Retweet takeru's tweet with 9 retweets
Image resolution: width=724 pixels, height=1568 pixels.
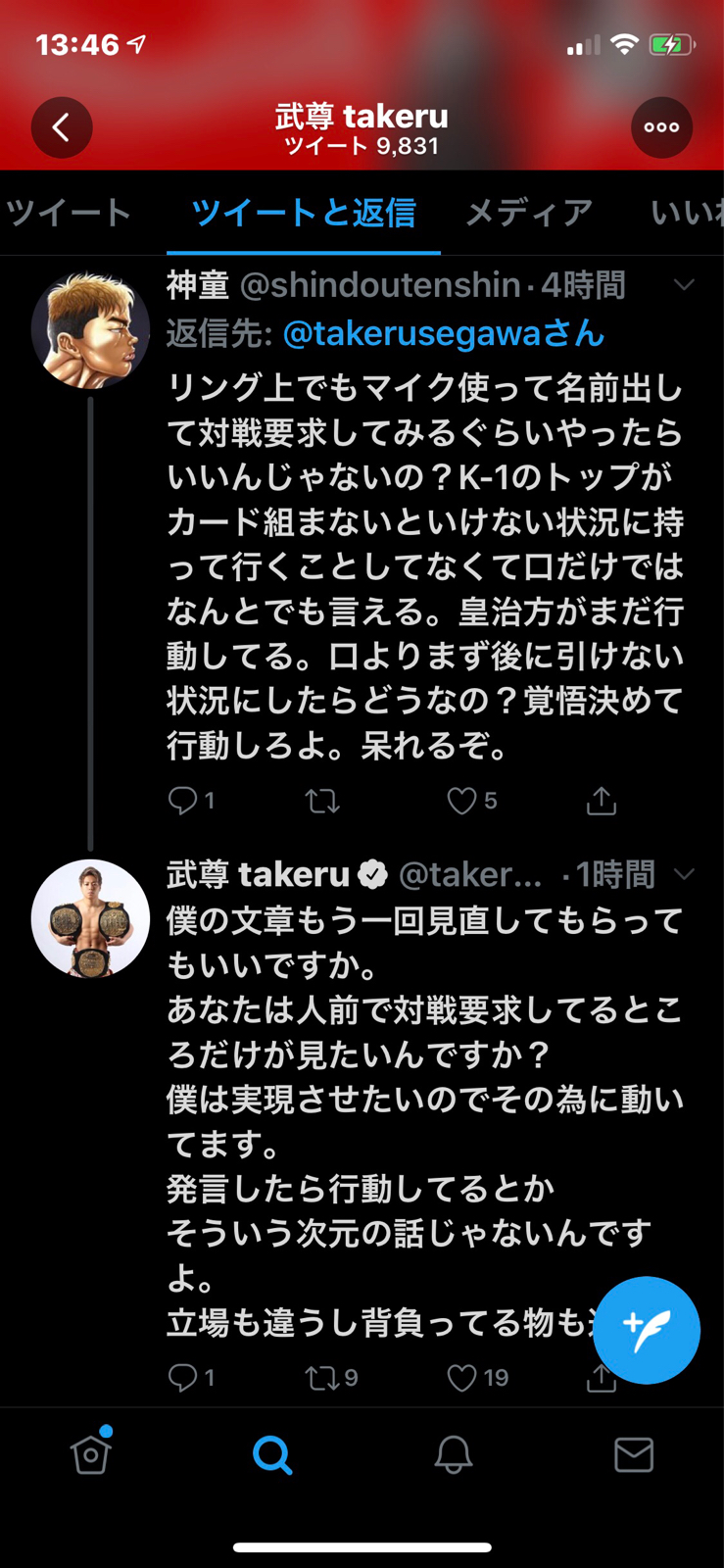click(x=322, y=1378)
